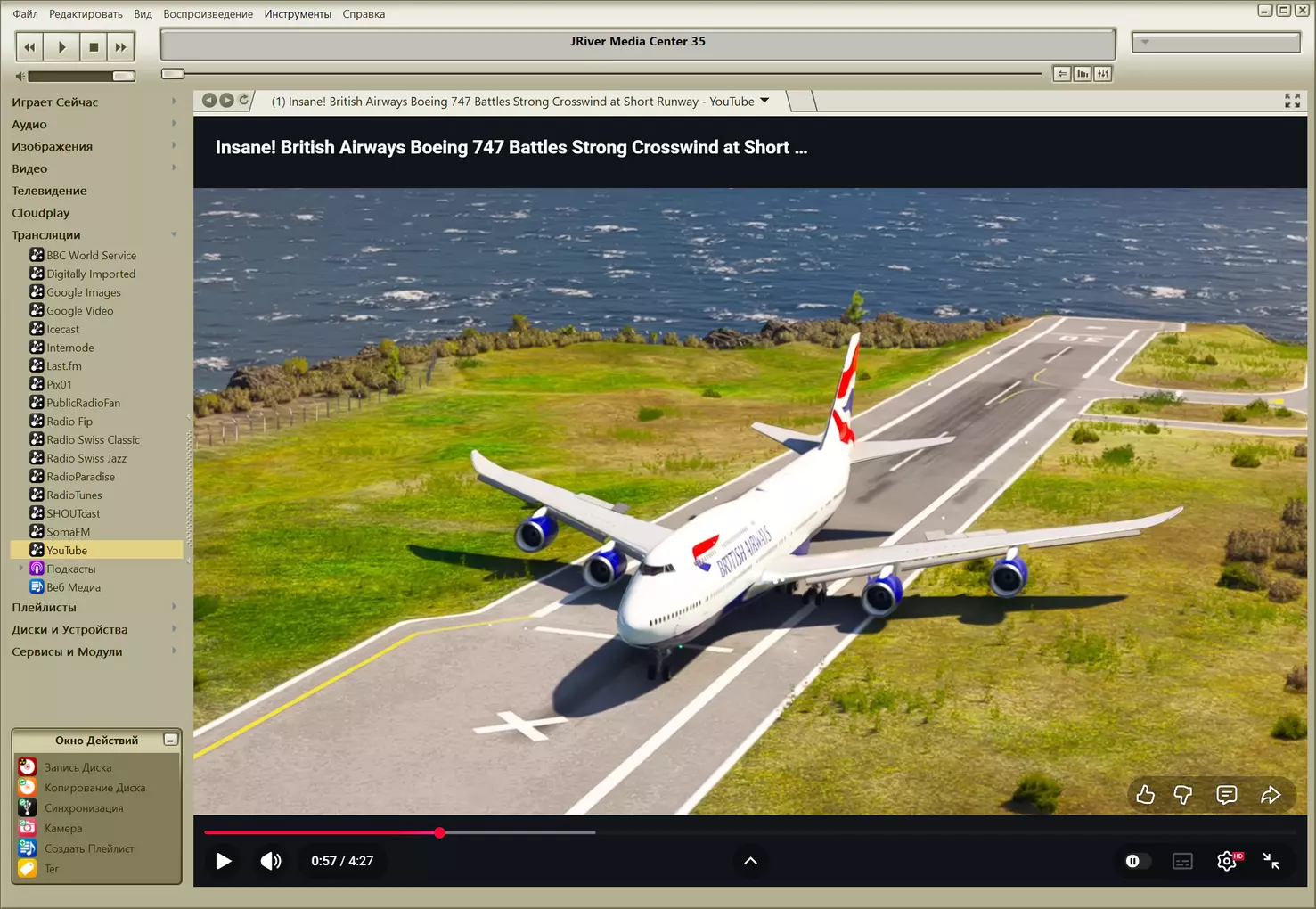Screen dimensions: 1316x909
Task: Mute audio via the speaker icon
Action: [20, 77]
